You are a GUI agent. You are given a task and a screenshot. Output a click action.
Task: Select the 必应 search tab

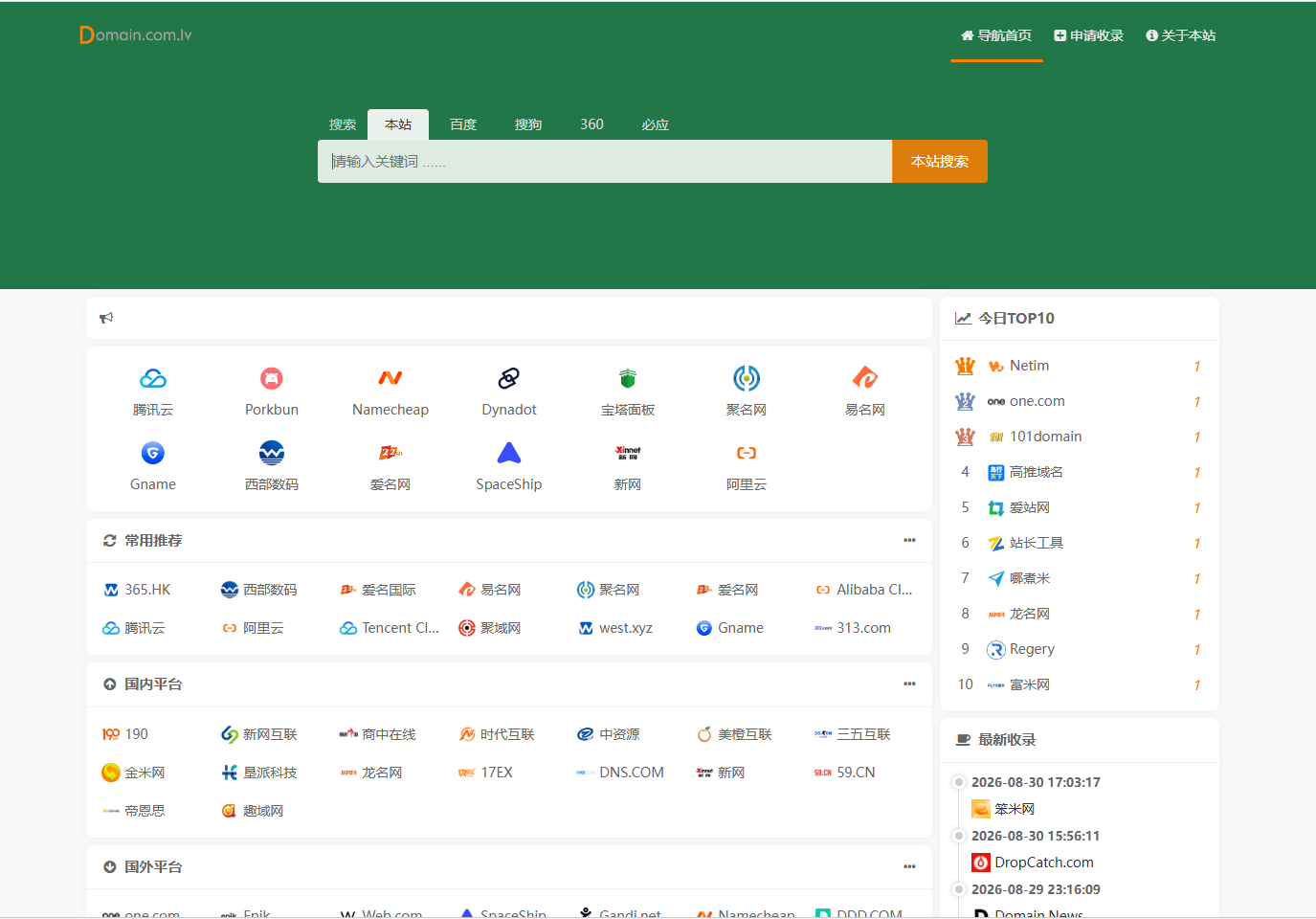(x=656, y=124)
